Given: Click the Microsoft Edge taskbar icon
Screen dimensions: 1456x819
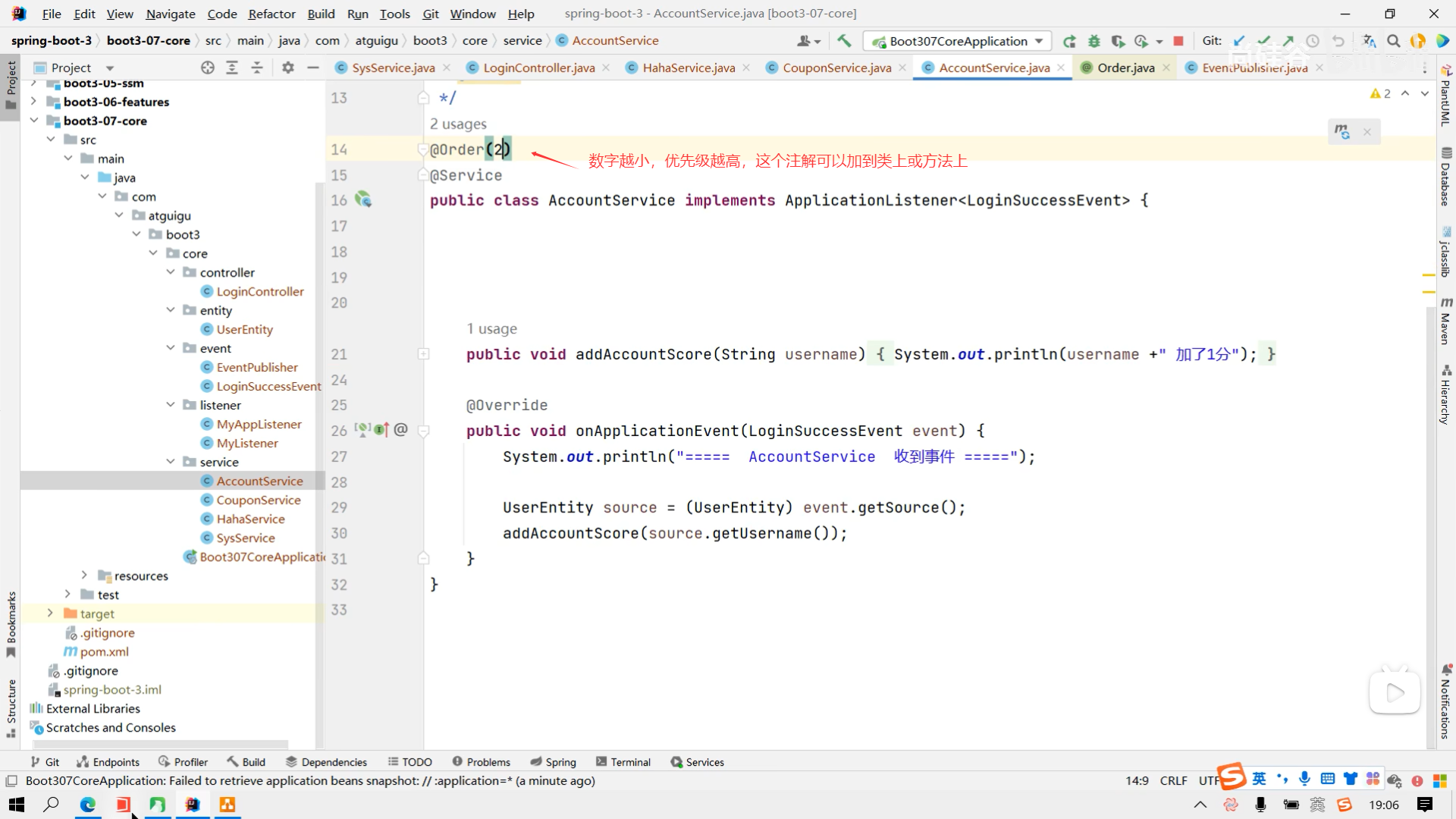Looking at the screenshot, I should click(x=88, y=805).
